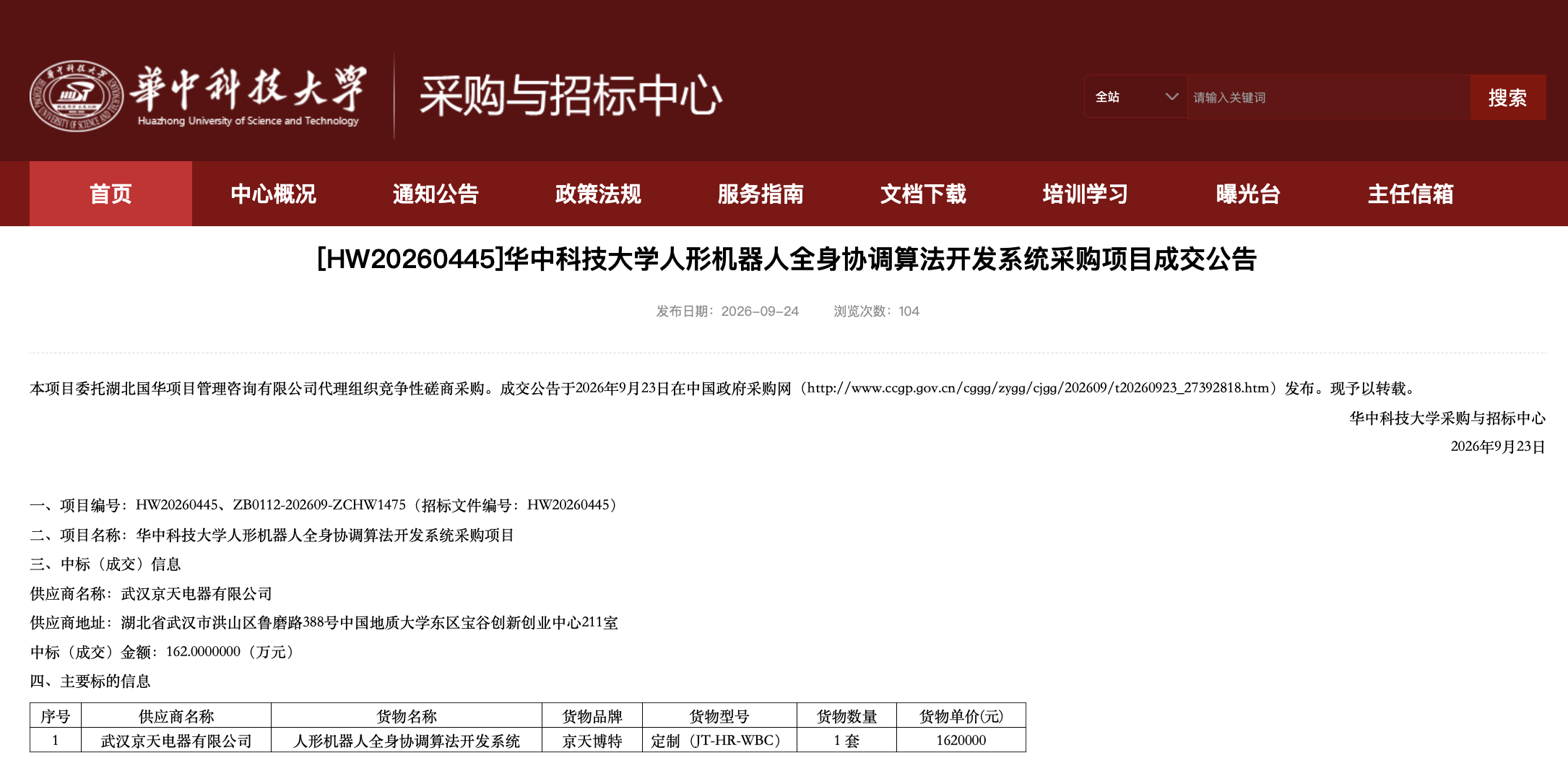Click the 1620000 unit price cell
The height and width of the screenshot is (766, 1568).
(961, 741)
